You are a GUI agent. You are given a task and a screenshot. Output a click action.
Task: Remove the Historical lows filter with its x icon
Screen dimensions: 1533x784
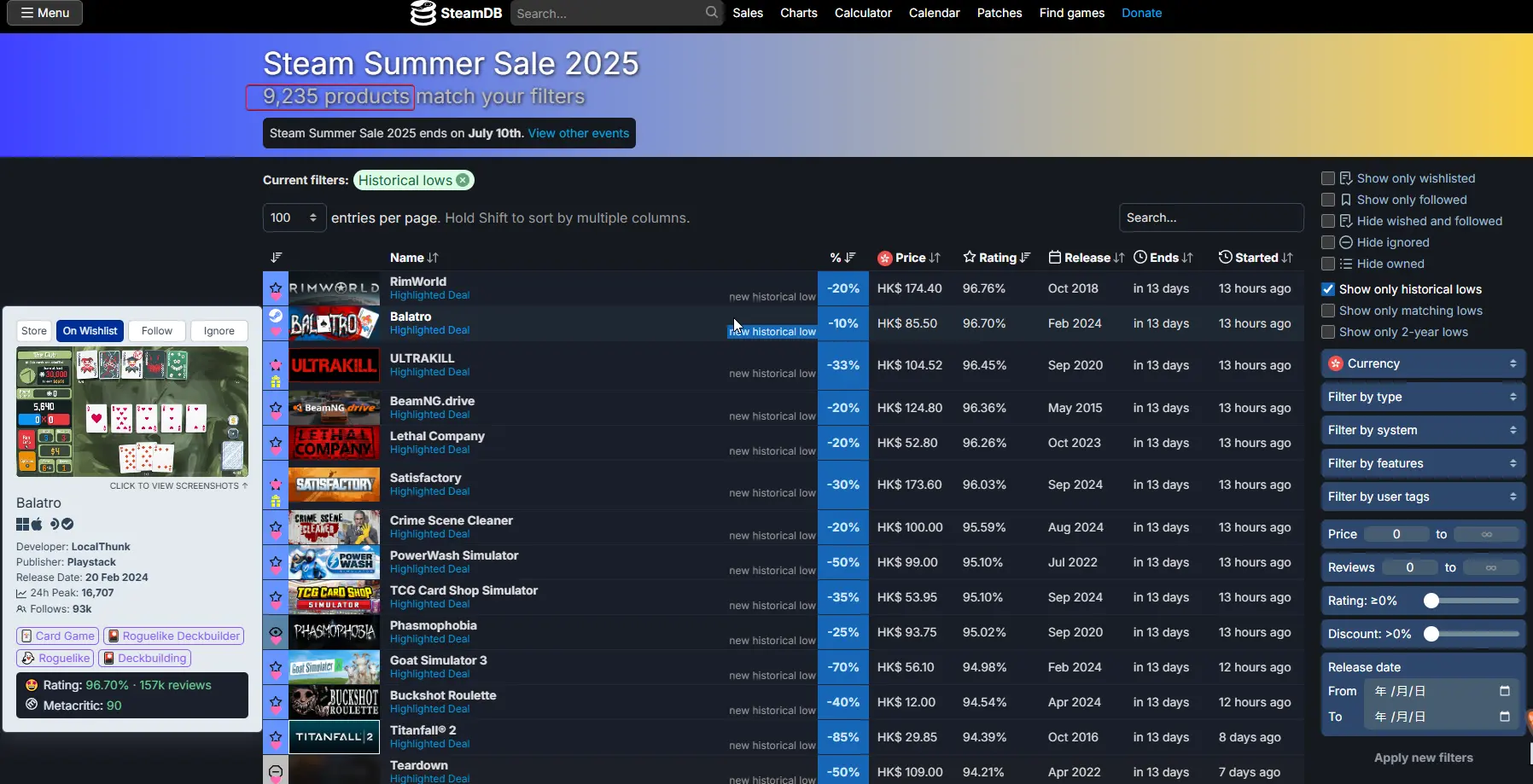coord(463,180)
